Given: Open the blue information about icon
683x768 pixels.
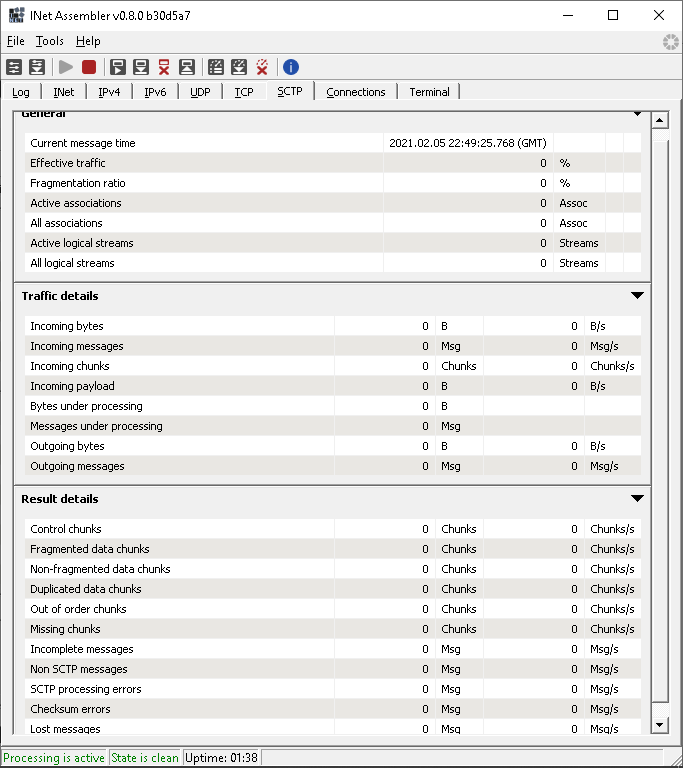Looking at the screenshot, I should tap(291, 67).
